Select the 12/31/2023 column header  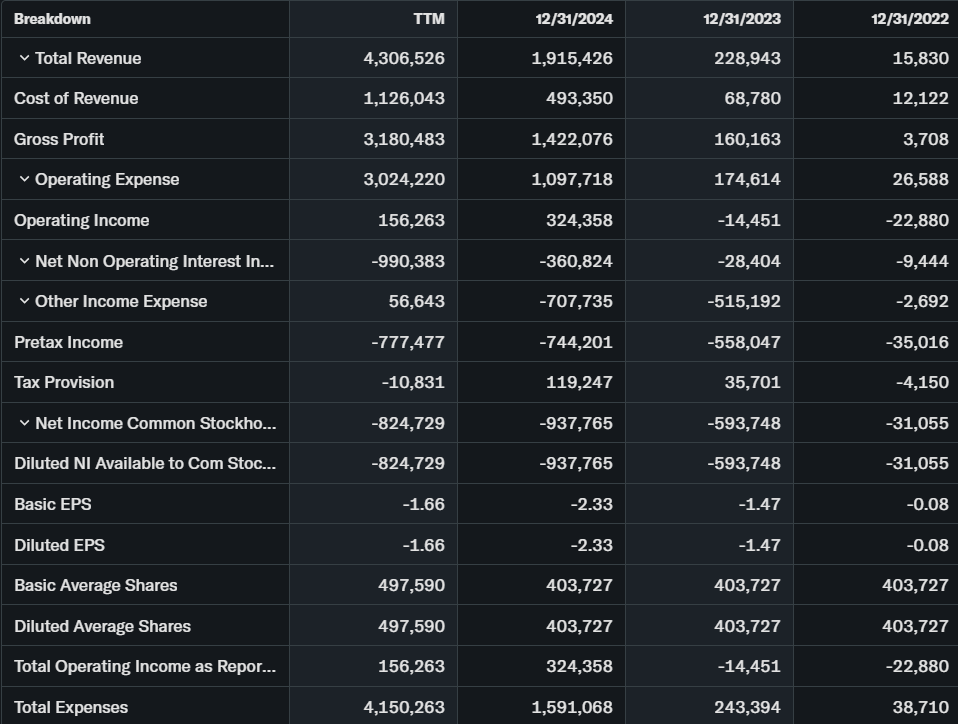tap(741, 18)
